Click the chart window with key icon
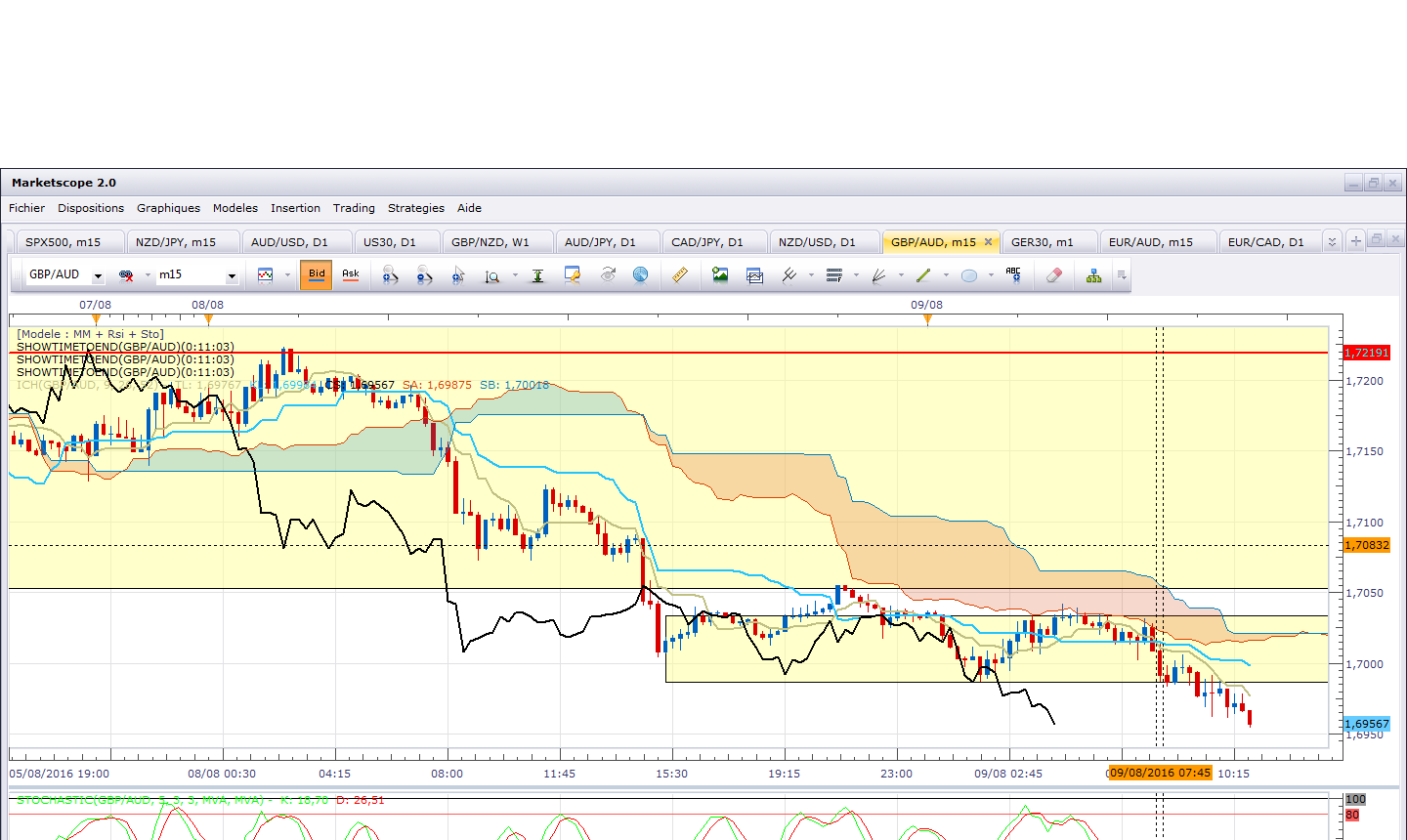The height and width of the screenshot is (840, 1407). pos(573,275)
